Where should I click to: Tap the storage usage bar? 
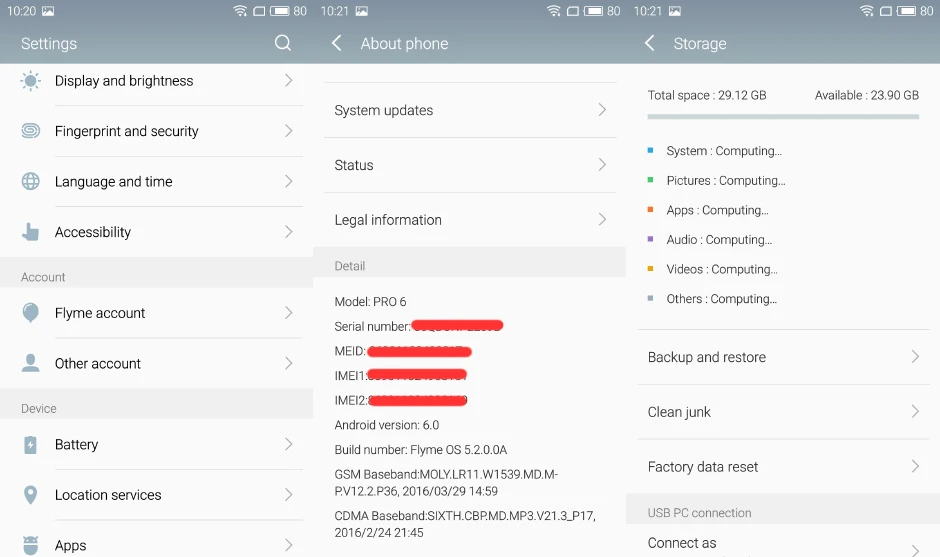(783, 116)
